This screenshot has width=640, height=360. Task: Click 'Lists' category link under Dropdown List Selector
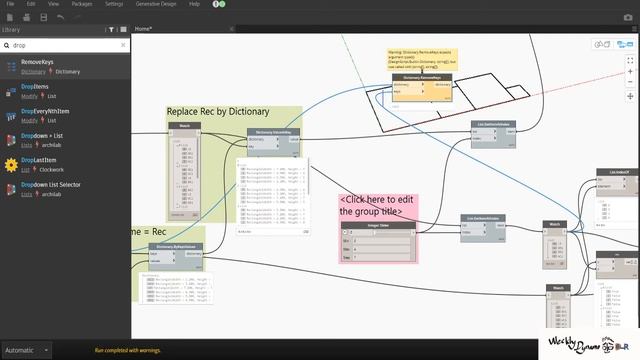(27, 194)
